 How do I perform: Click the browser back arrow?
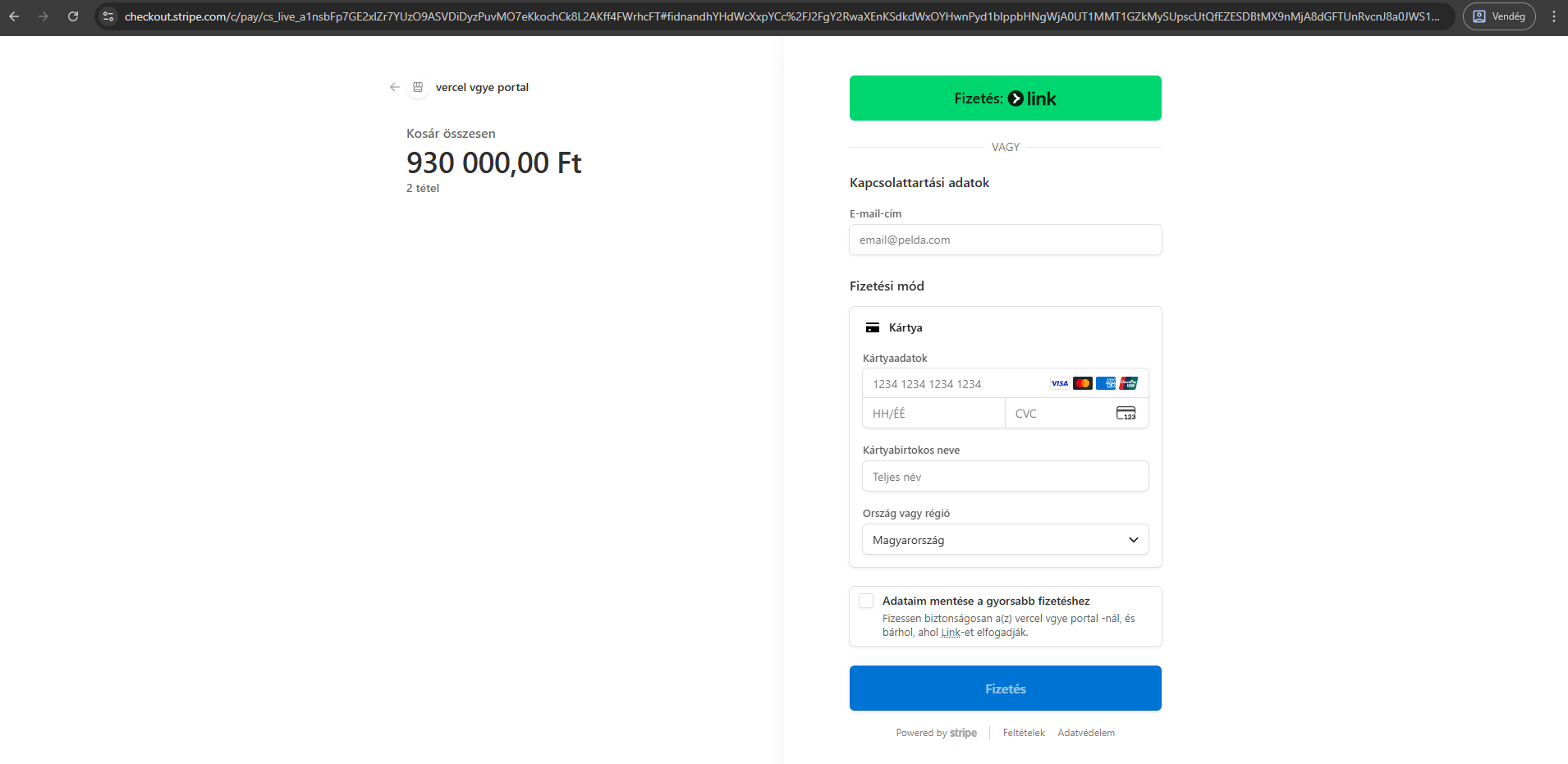pos(14,16)
